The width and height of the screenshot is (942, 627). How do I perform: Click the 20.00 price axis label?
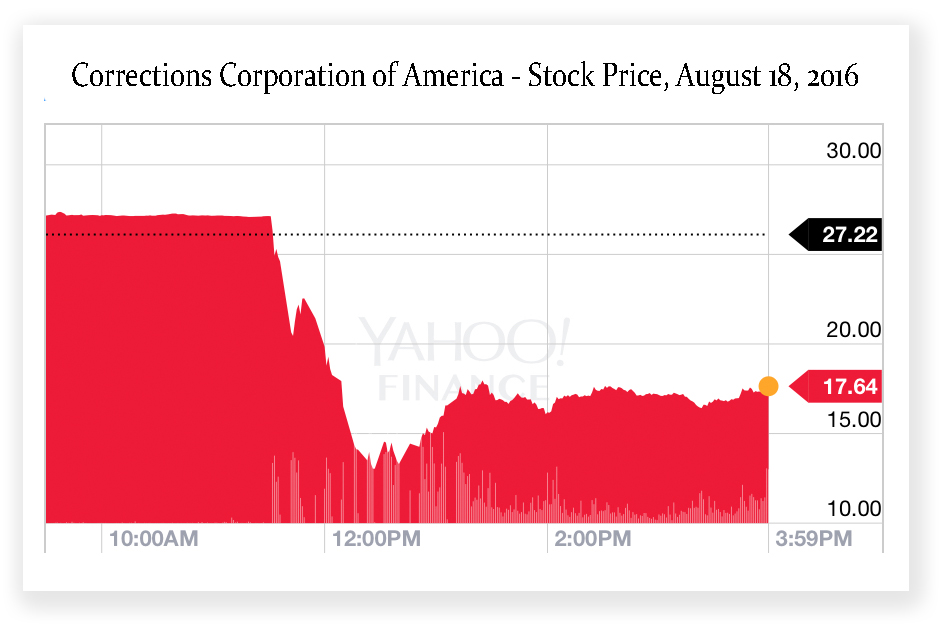pyautogui.click(x=853, y=330)
